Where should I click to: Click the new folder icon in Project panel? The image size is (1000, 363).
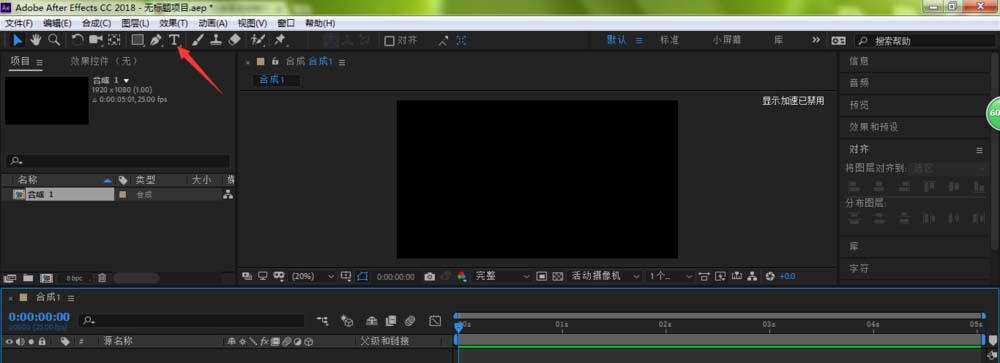28,278
